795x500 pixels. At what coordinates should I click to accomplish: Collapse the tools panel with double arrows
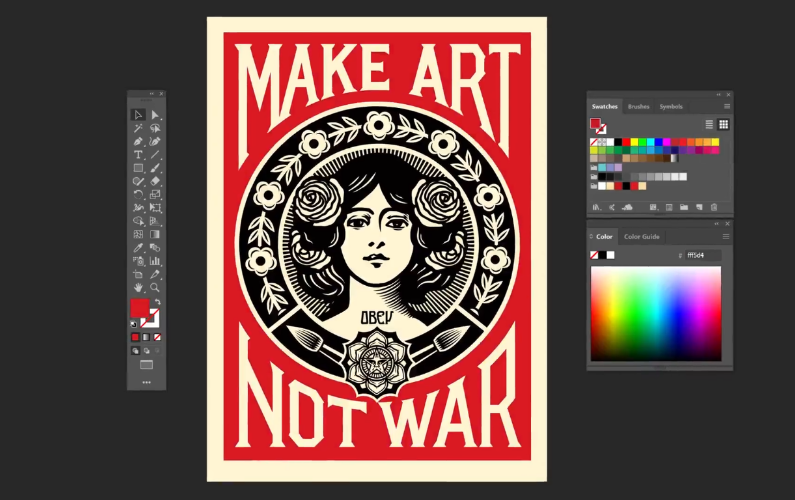tap(152, 94)
